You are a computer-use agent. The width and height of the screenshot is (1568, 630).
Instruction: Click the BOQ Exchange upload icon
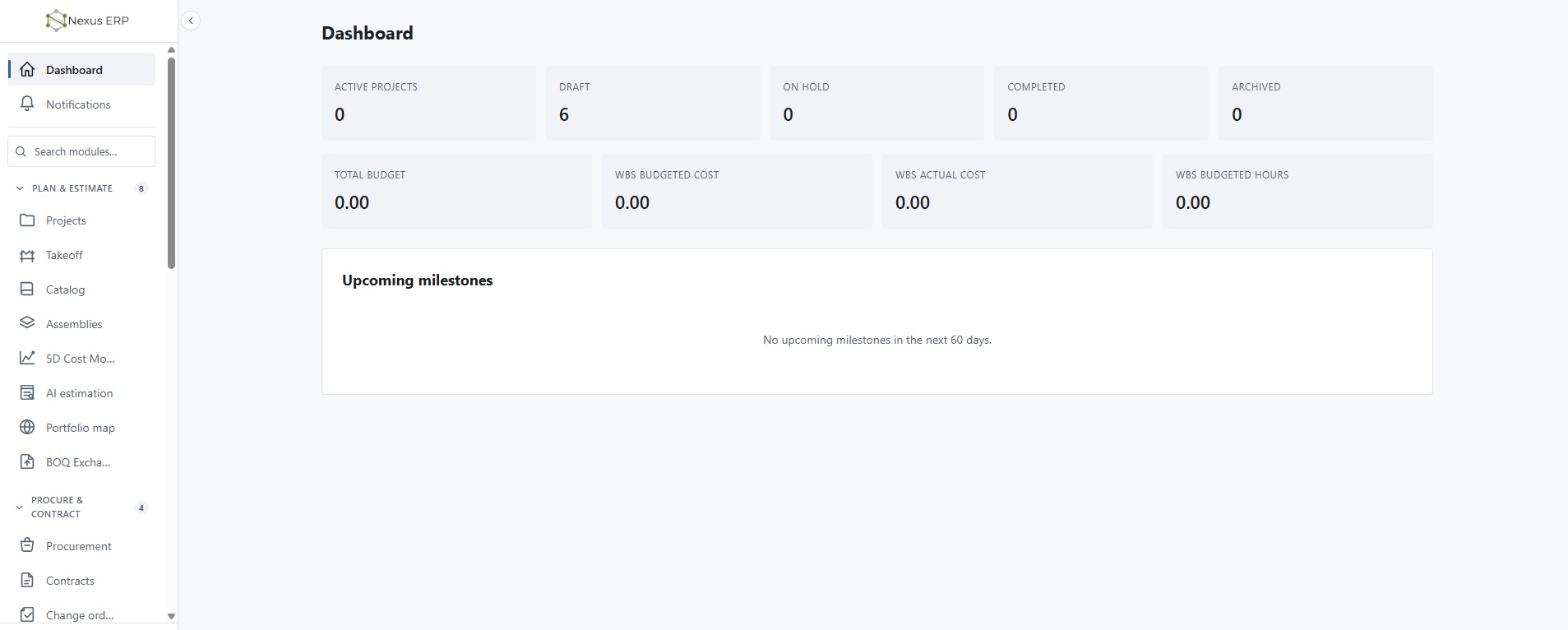(27, 462)
